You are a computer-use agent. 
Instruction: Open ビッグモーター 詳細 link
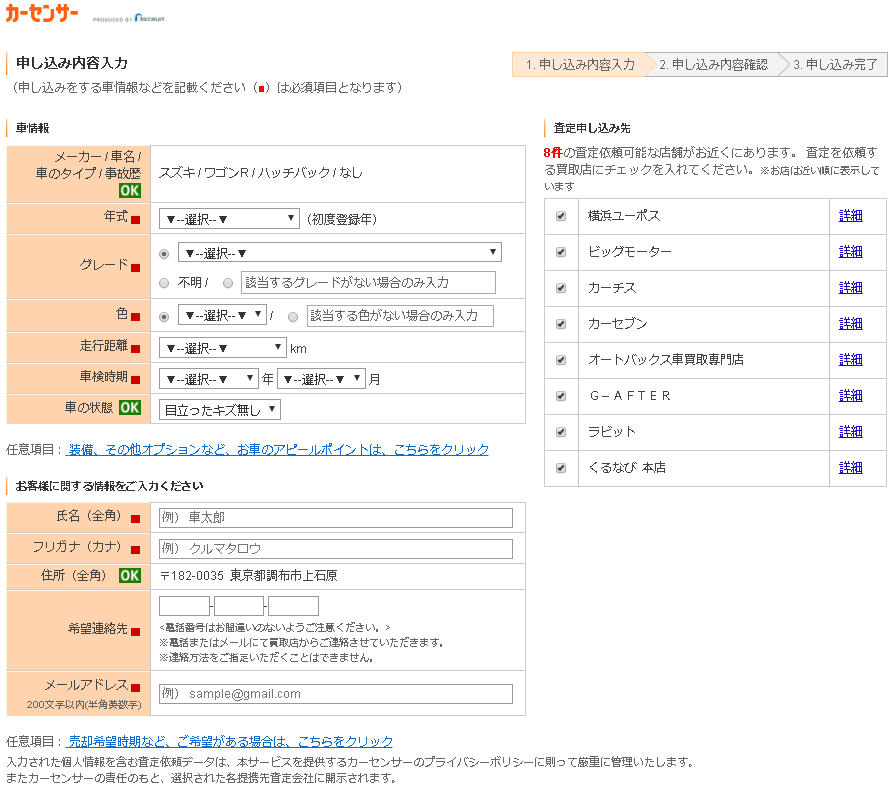(x=850, y=252)
